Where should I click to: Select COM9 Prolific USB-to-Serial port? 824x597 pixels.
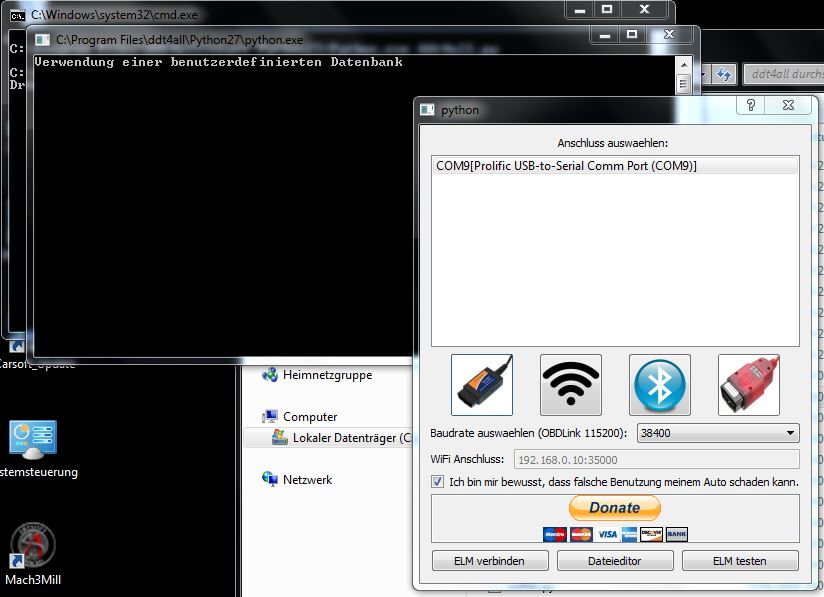point(566,165)
